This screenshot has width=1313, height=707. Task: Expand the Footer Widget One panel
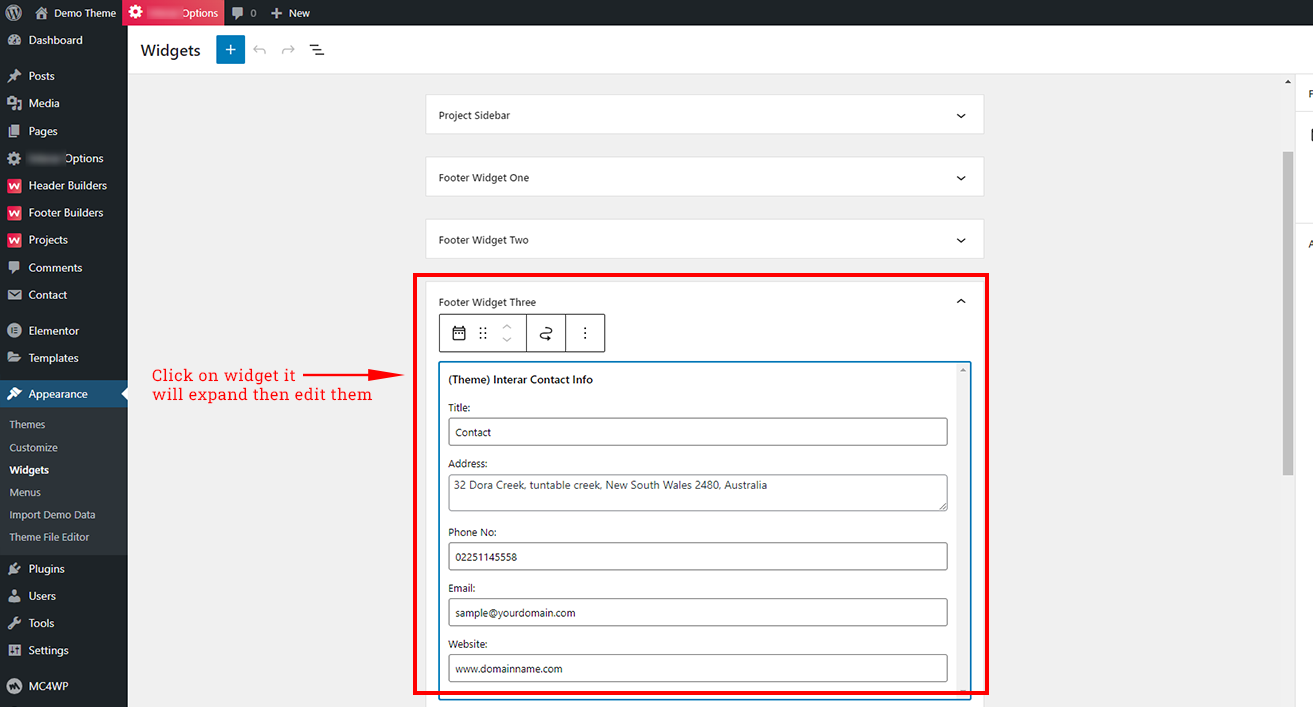click(x=960, y=178)
